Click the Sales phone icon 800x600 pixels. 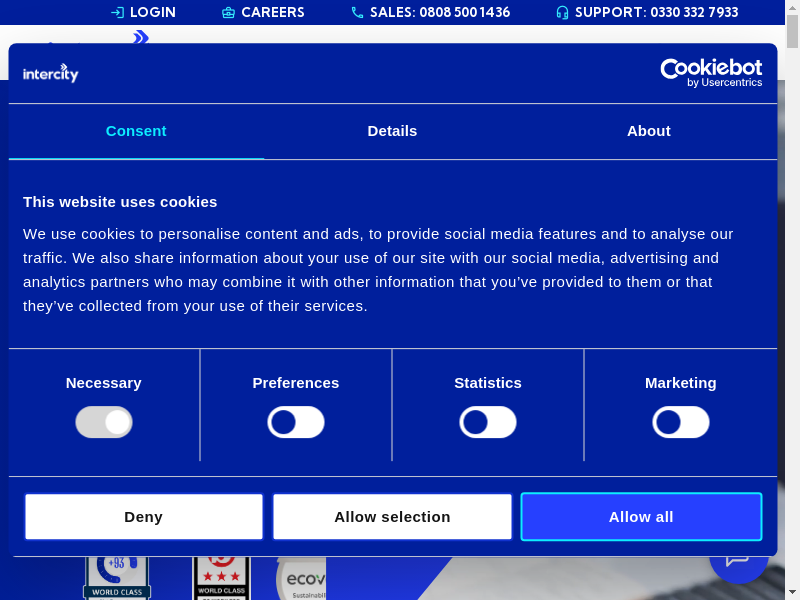tap(357, 13)
